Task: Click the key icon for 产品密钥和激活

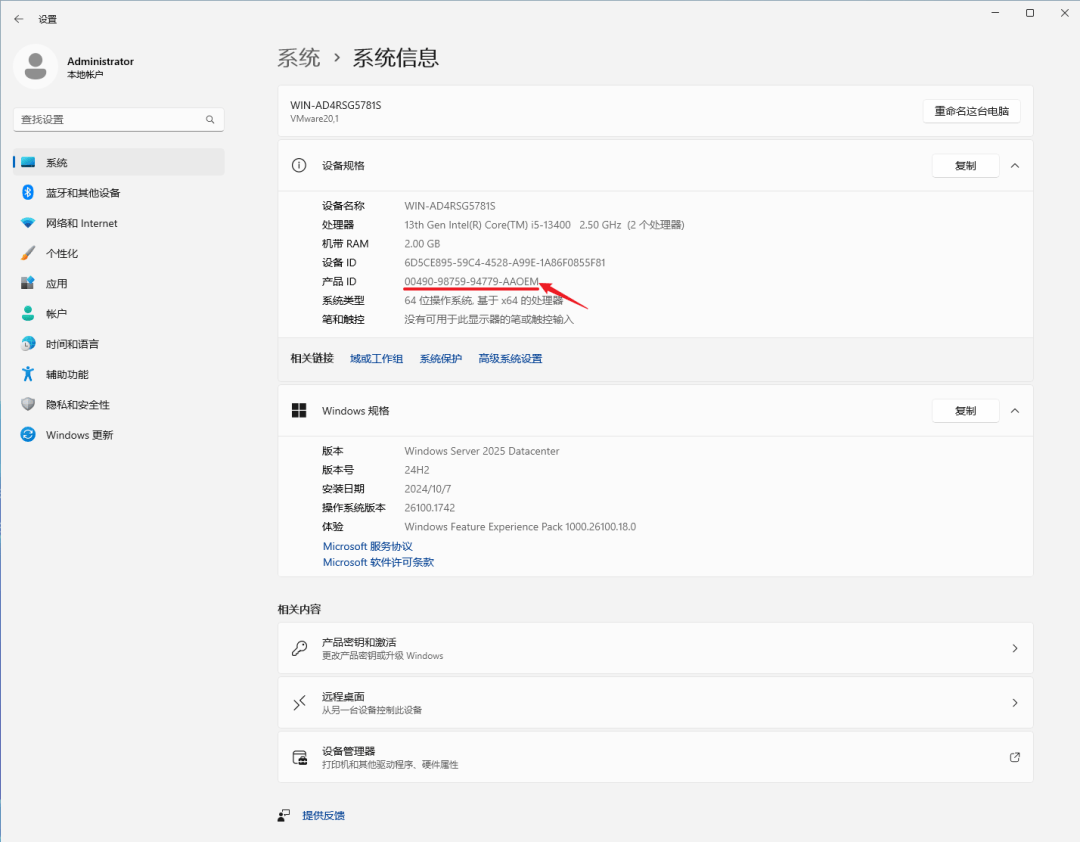Action: (299, 648)
